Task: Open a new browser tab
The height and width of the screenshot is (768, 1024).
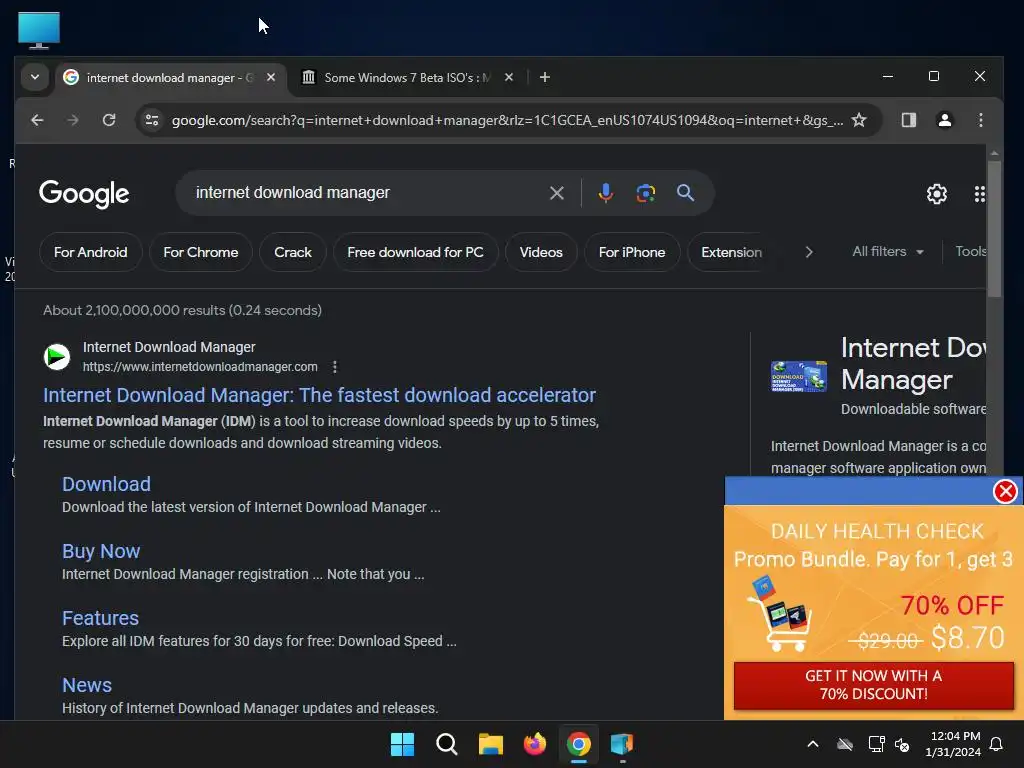Action: [545, 77]
